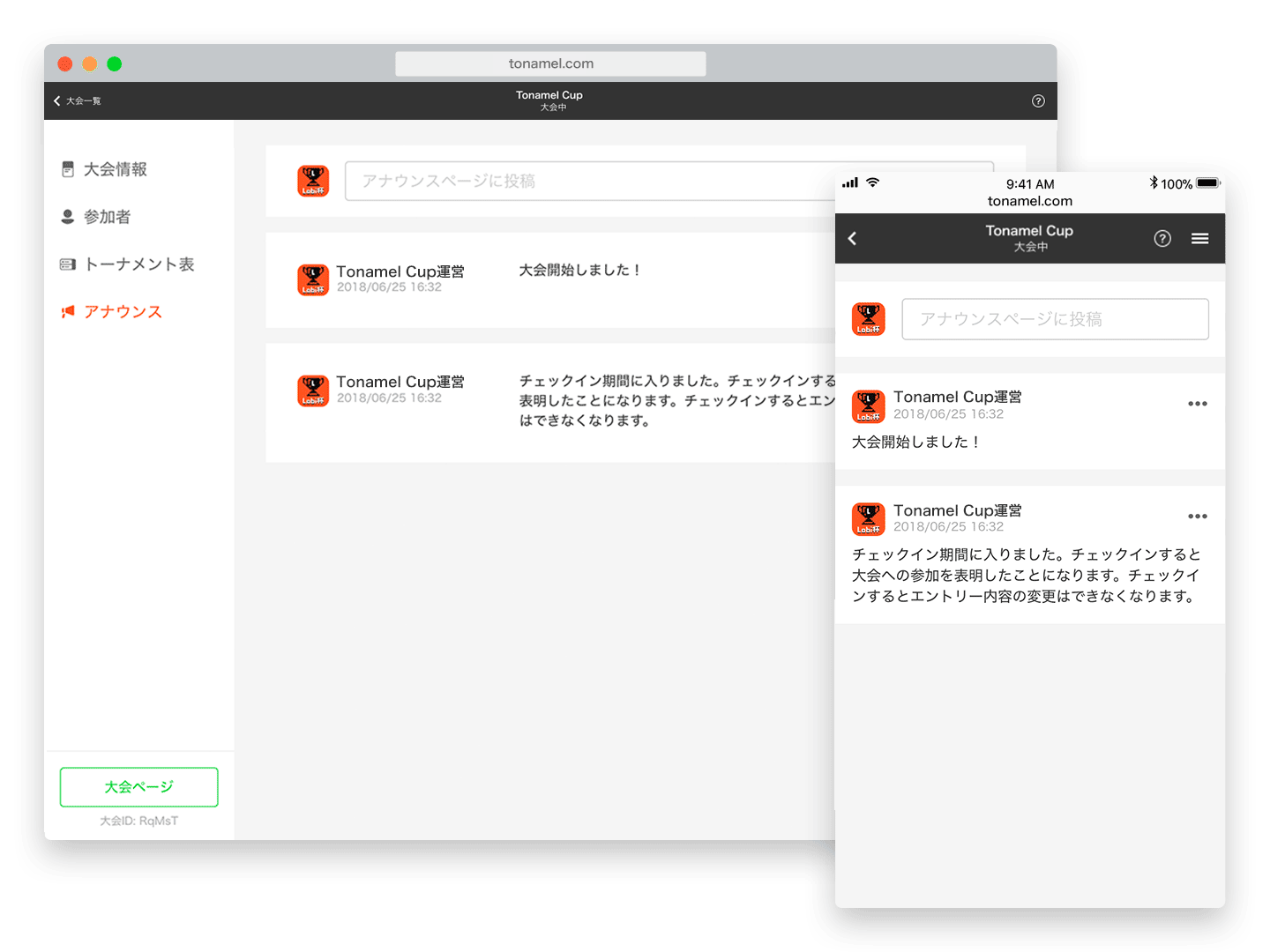Select アナウンス in the sidebar
Viewport: 1270px width, 952px height.
(x=123, y=312)
